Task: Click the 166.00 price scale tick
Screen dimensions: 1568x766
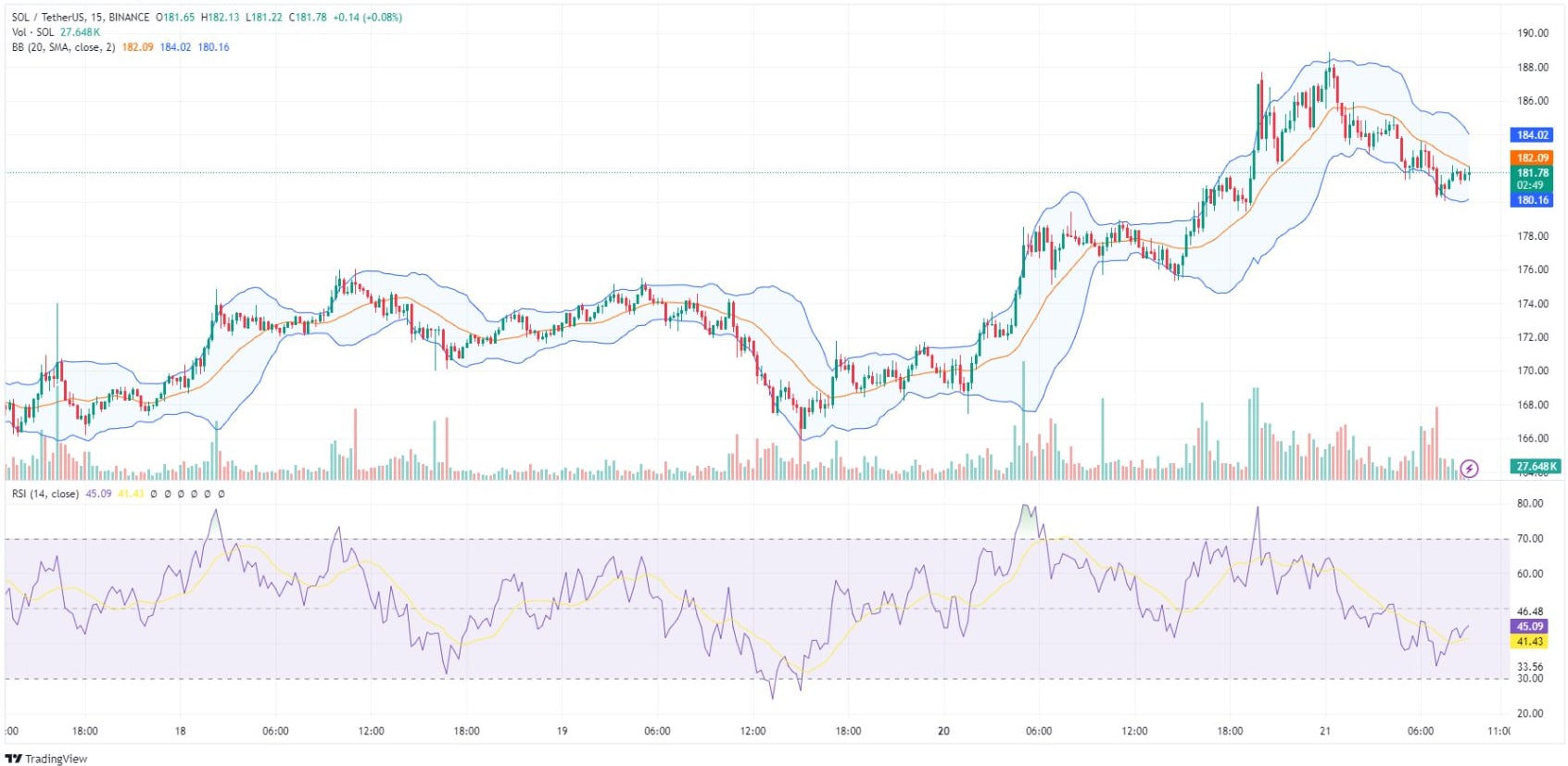Action: 1533,439
